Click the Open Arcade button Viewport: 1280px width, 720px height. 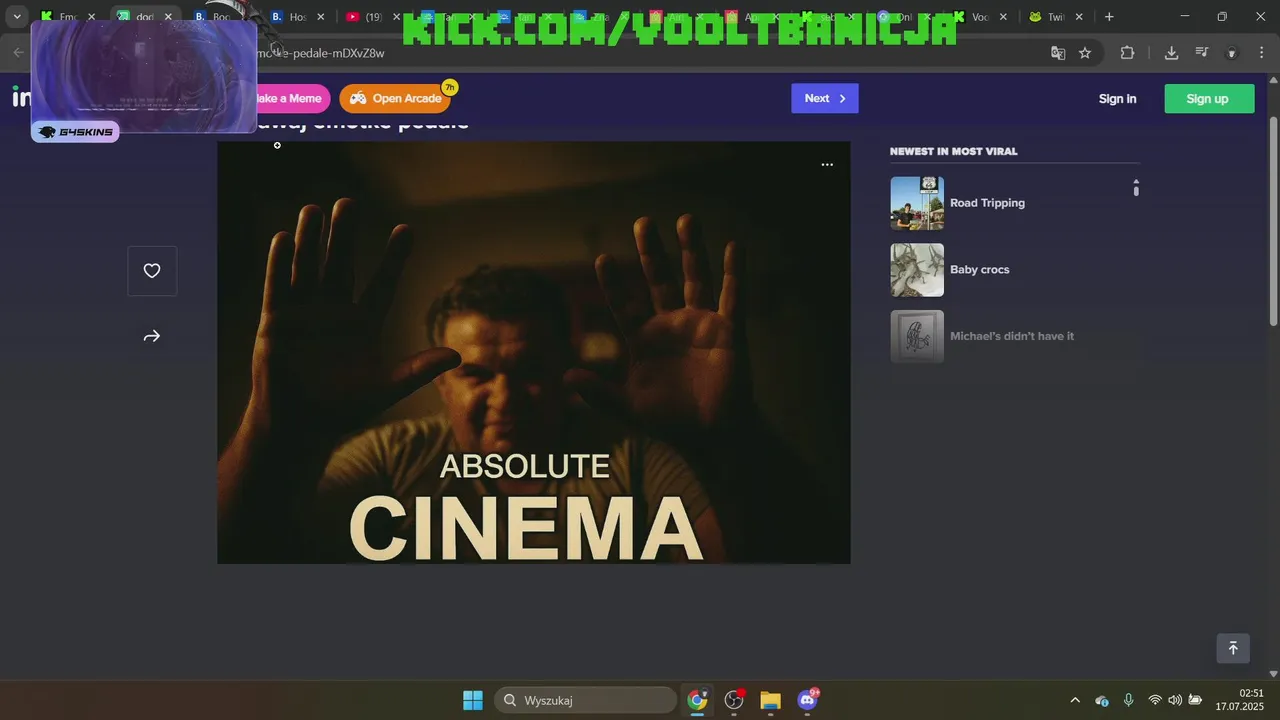tap(396, 98)
